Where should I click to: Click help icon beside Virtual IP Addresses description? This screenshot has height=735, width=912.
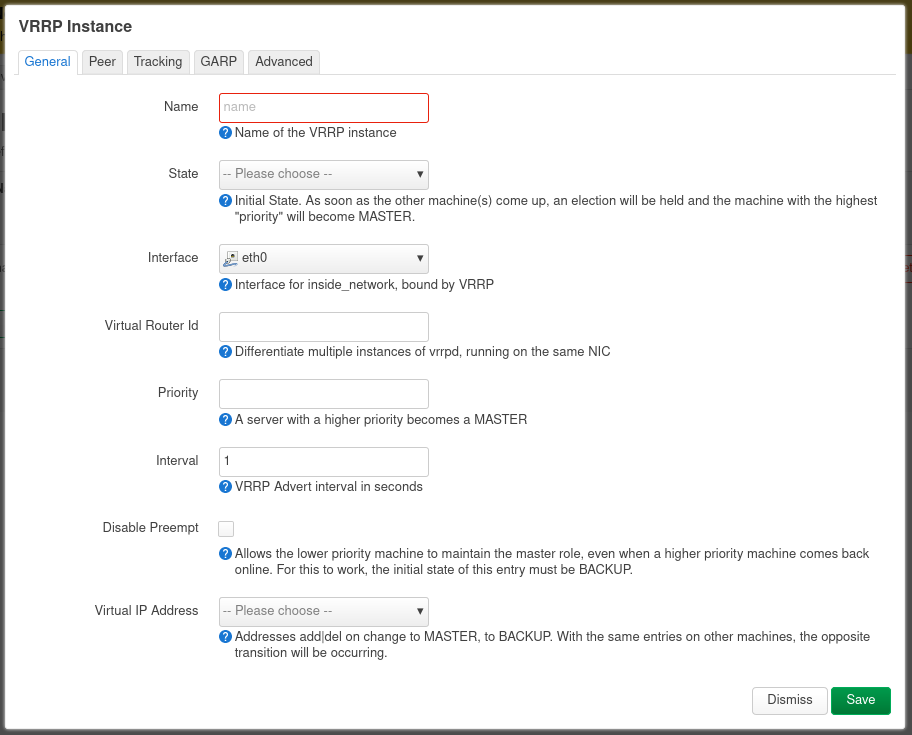226,637
